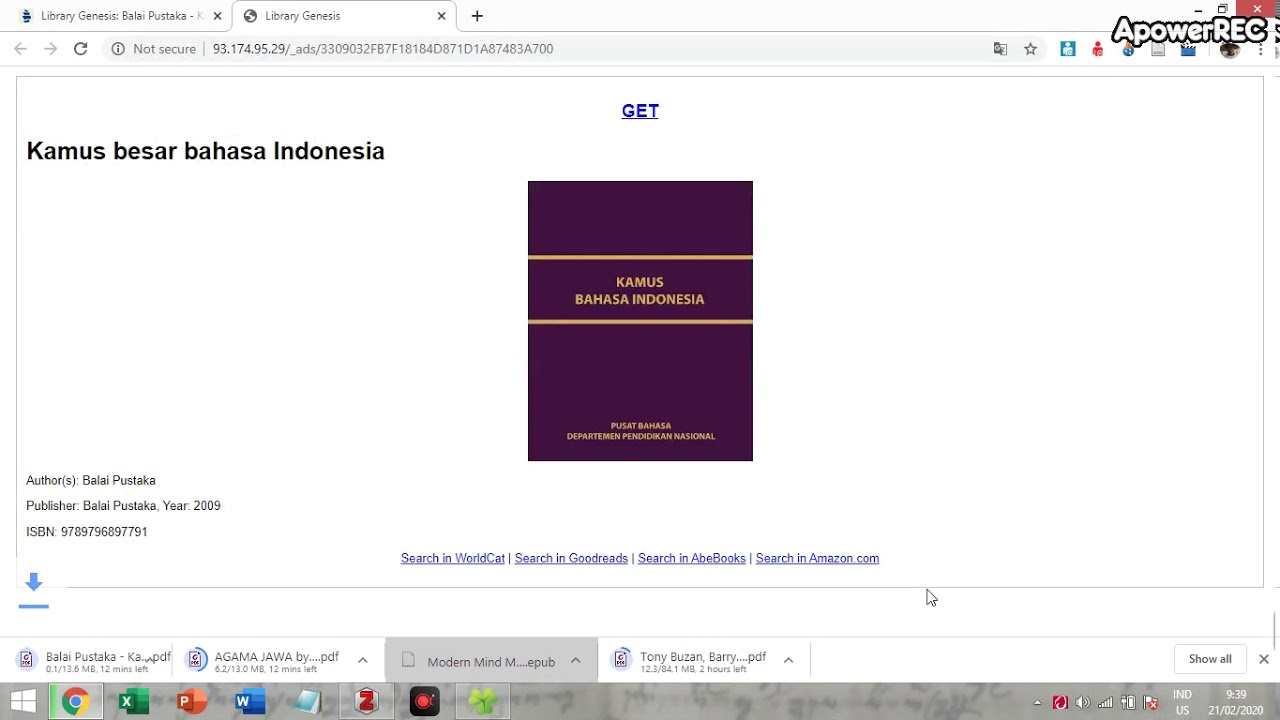Image resolution: width=1280 pixels, height=720 pixels.
Task: Focus the address bar URL
Action: pyautogui.click(x=383, y=48)
